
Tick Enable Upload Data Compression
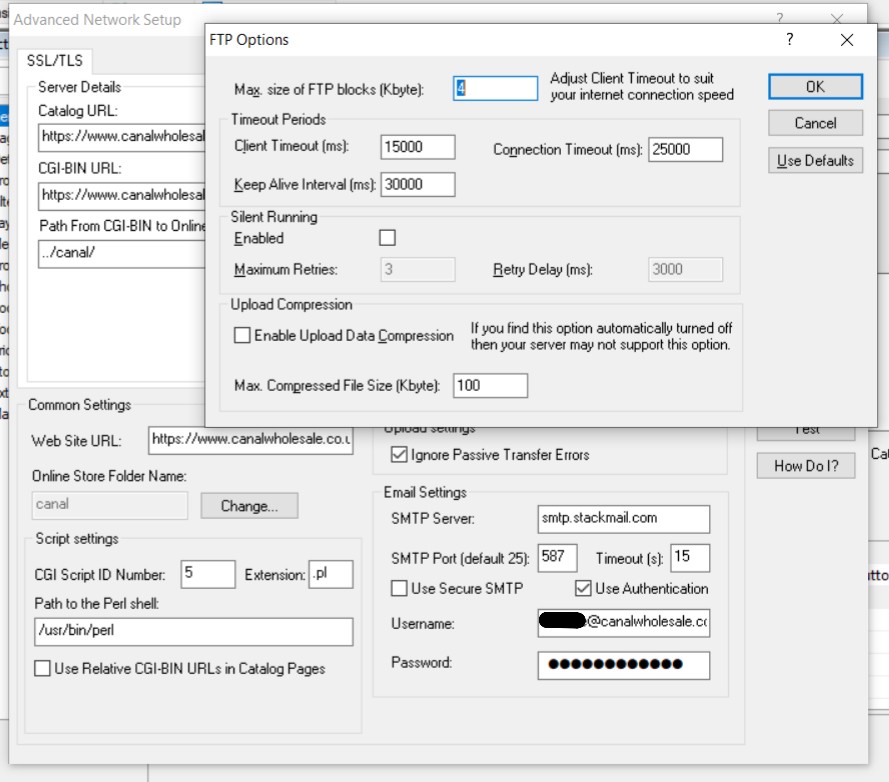point(242,336)
